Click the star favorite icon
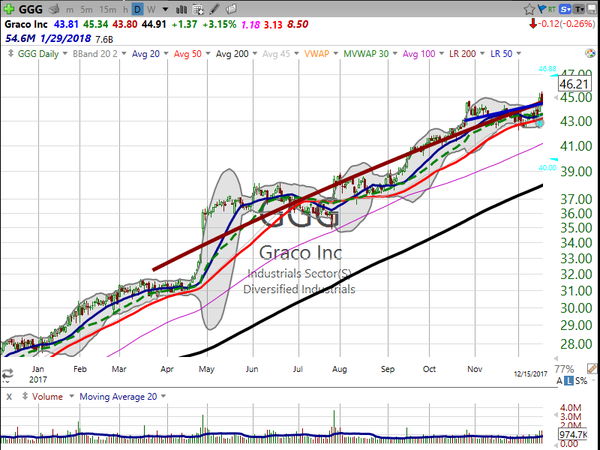600x450 pixels. pos(529,9)
